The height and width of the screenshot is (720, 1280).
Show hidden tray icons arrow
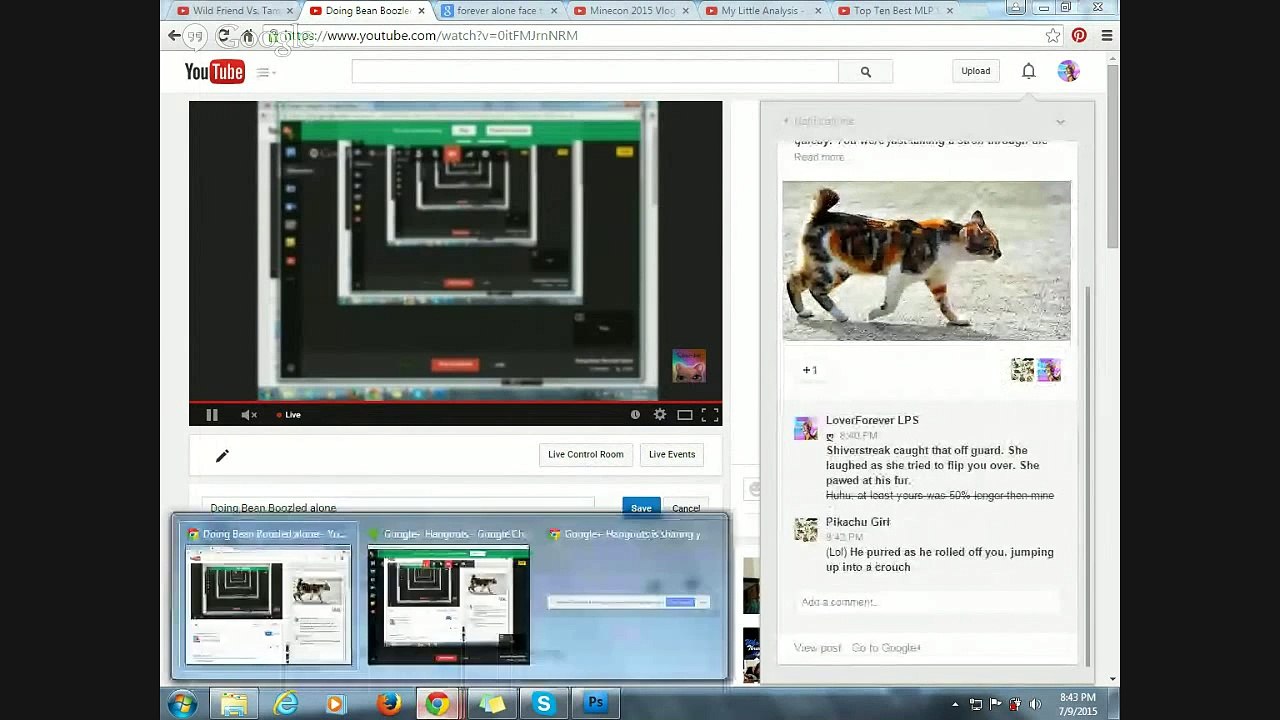pos(955,704)
